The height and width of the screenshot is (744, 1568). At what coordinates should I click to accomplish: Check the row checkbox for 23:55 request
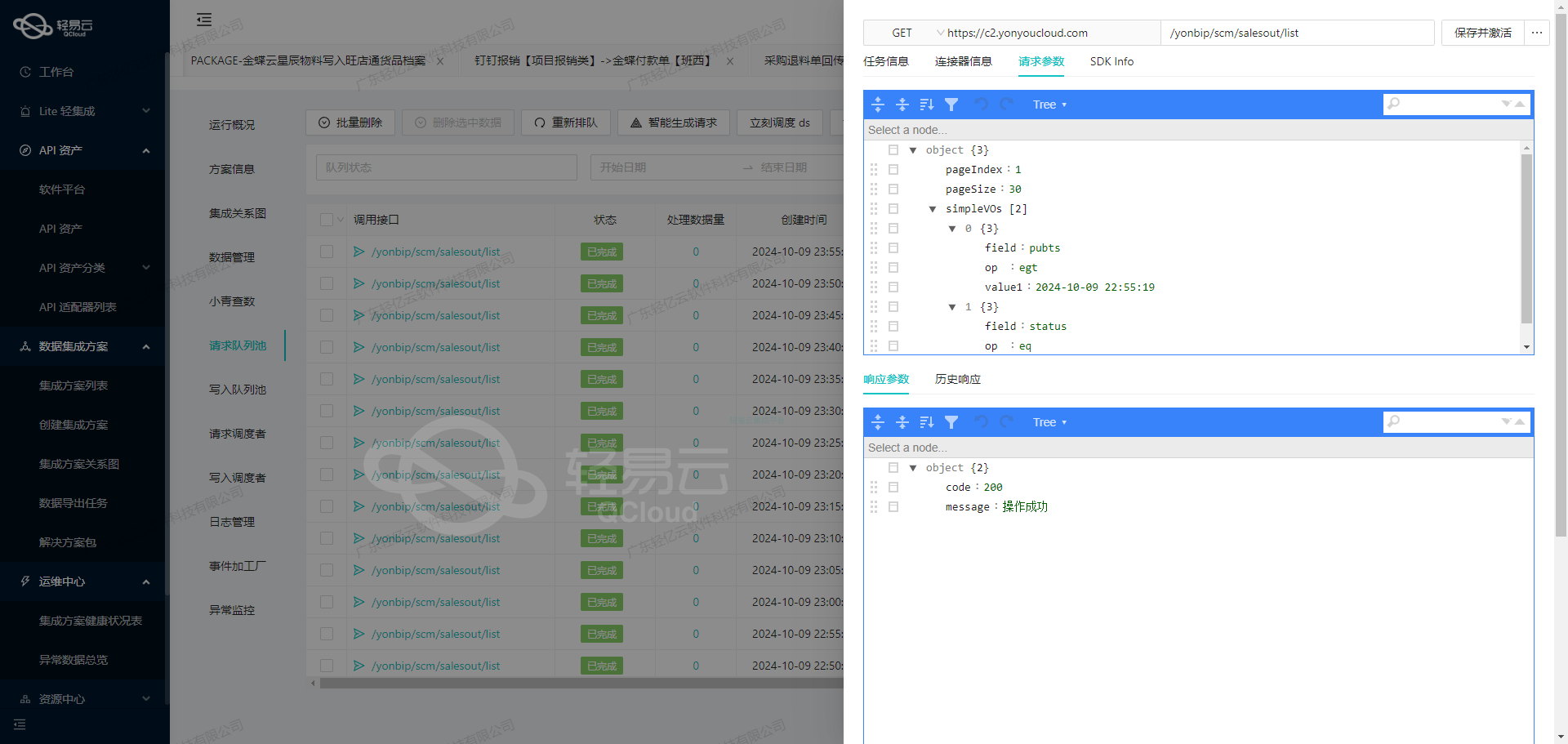tap(327, 252)
